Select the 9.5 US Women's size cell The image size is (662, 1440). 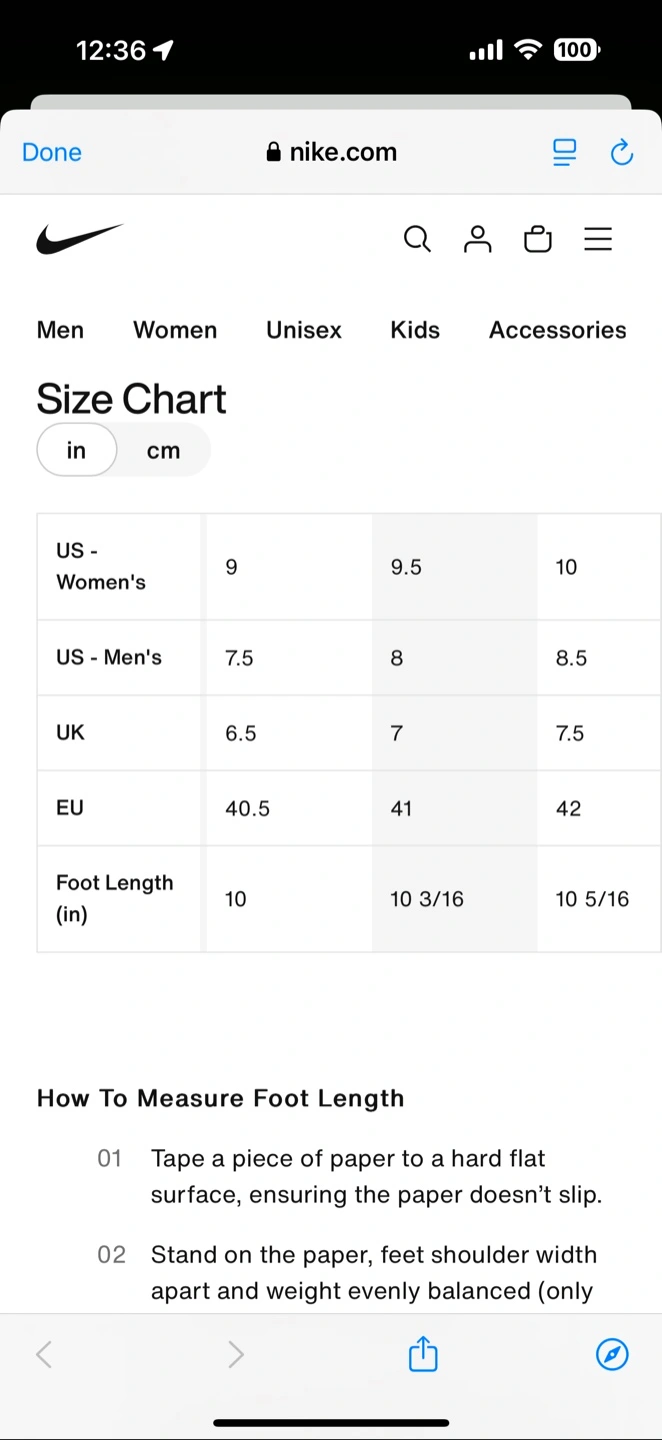pos(455,567)
